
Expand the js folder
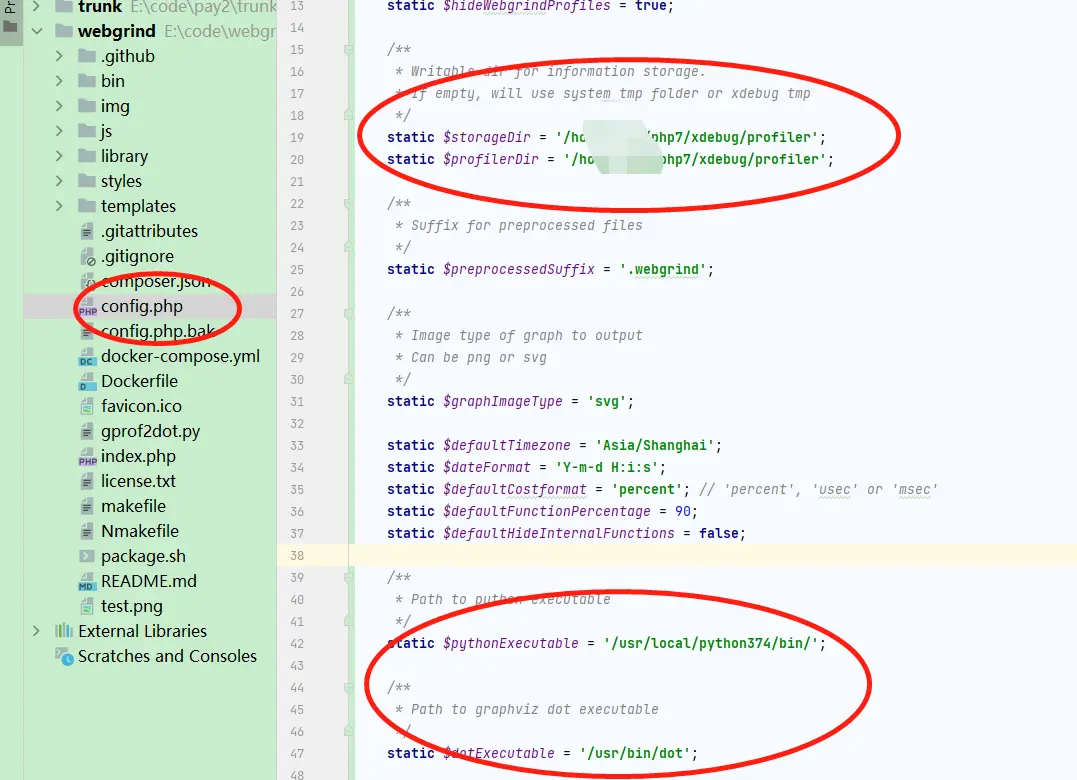pos(59,131)
